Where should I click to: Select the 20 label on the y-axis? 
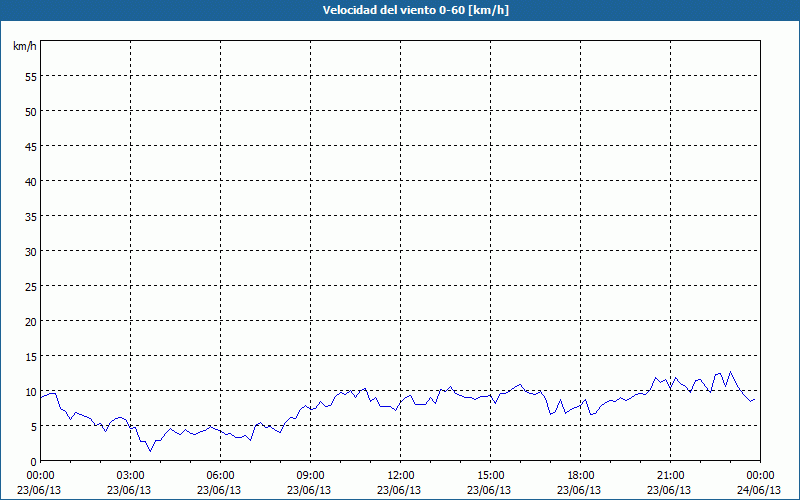[x=30, y=321]
